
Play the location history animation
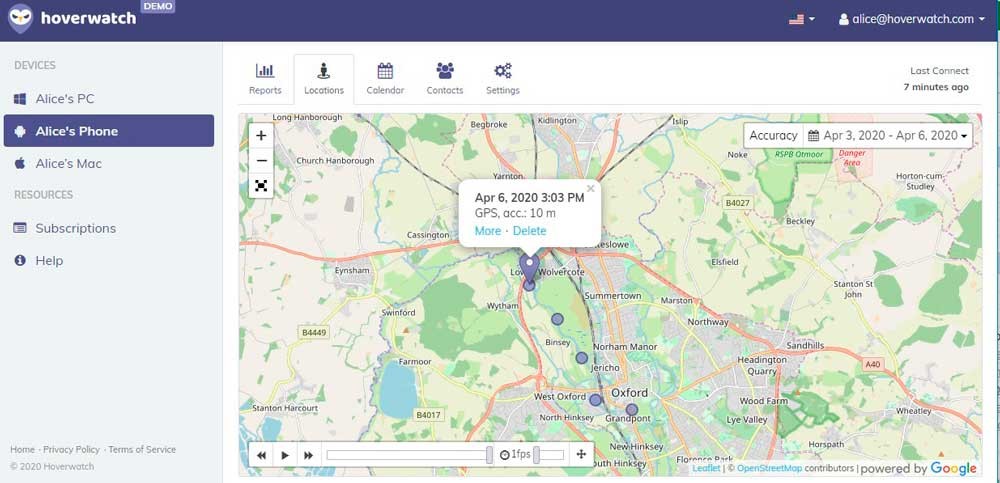click(x=285, y=455)
